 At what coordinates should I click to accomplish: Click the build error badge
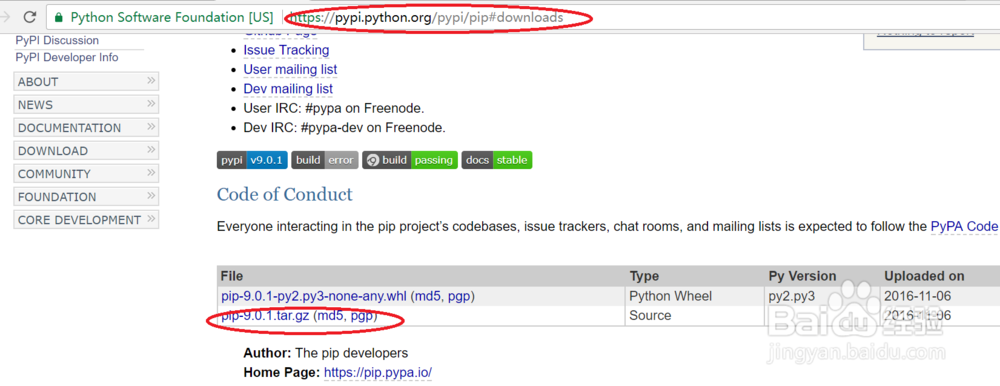coord(325,160)
